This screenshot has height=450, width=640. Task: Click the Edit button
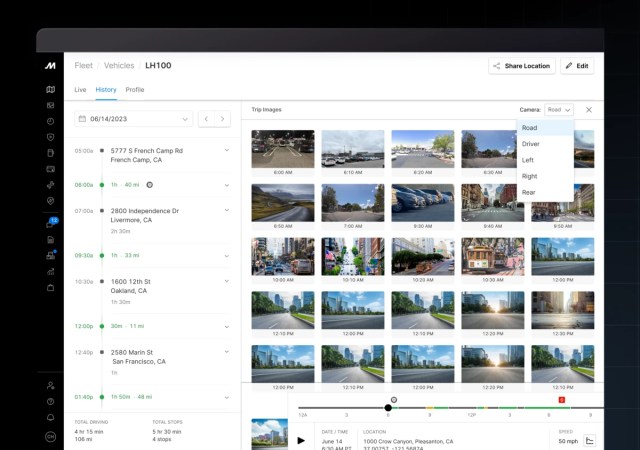pyautogui.click(x=577, y=66)
